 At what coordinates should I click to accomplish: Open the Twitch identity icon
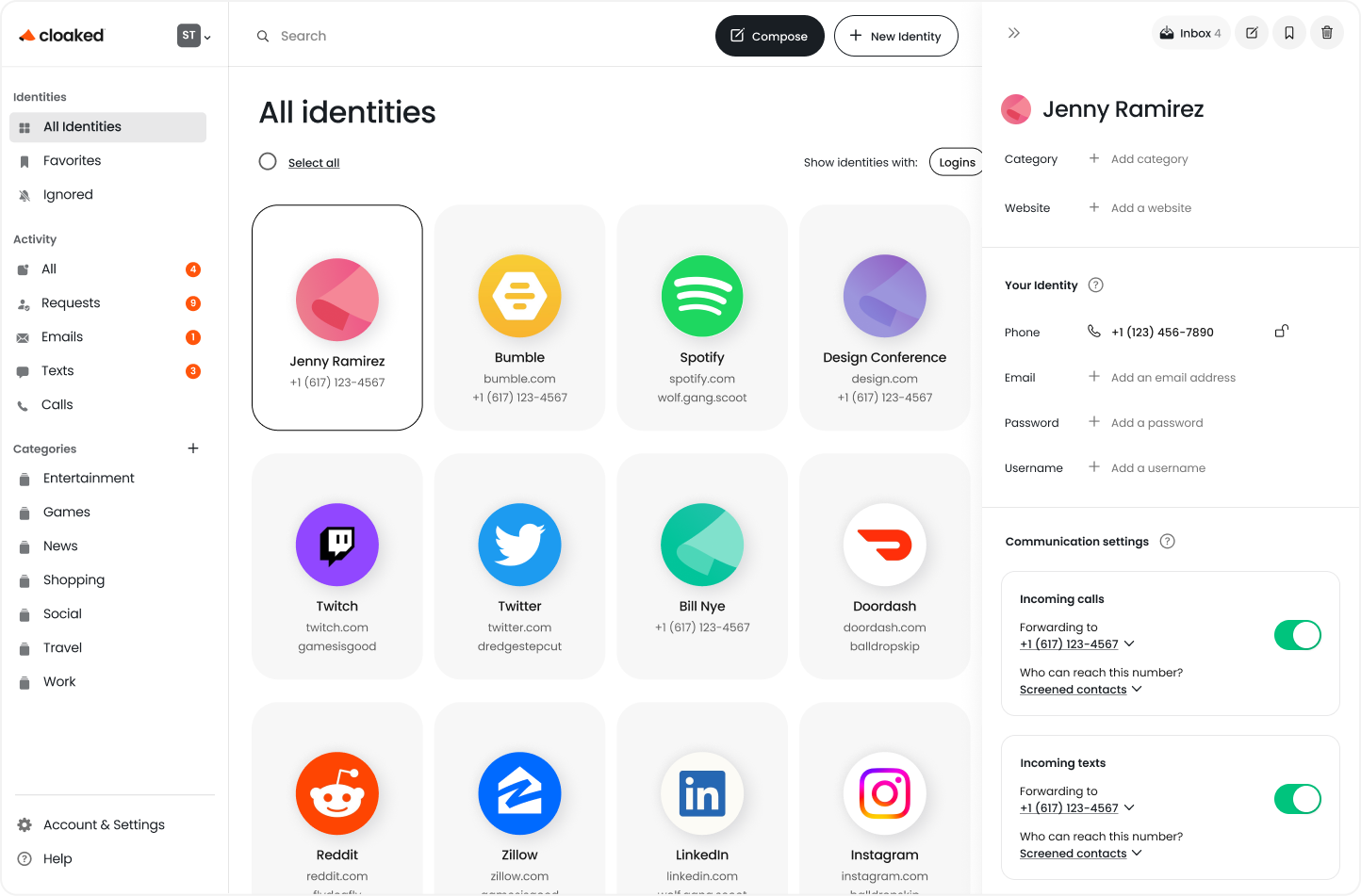[x=337, y=545]
